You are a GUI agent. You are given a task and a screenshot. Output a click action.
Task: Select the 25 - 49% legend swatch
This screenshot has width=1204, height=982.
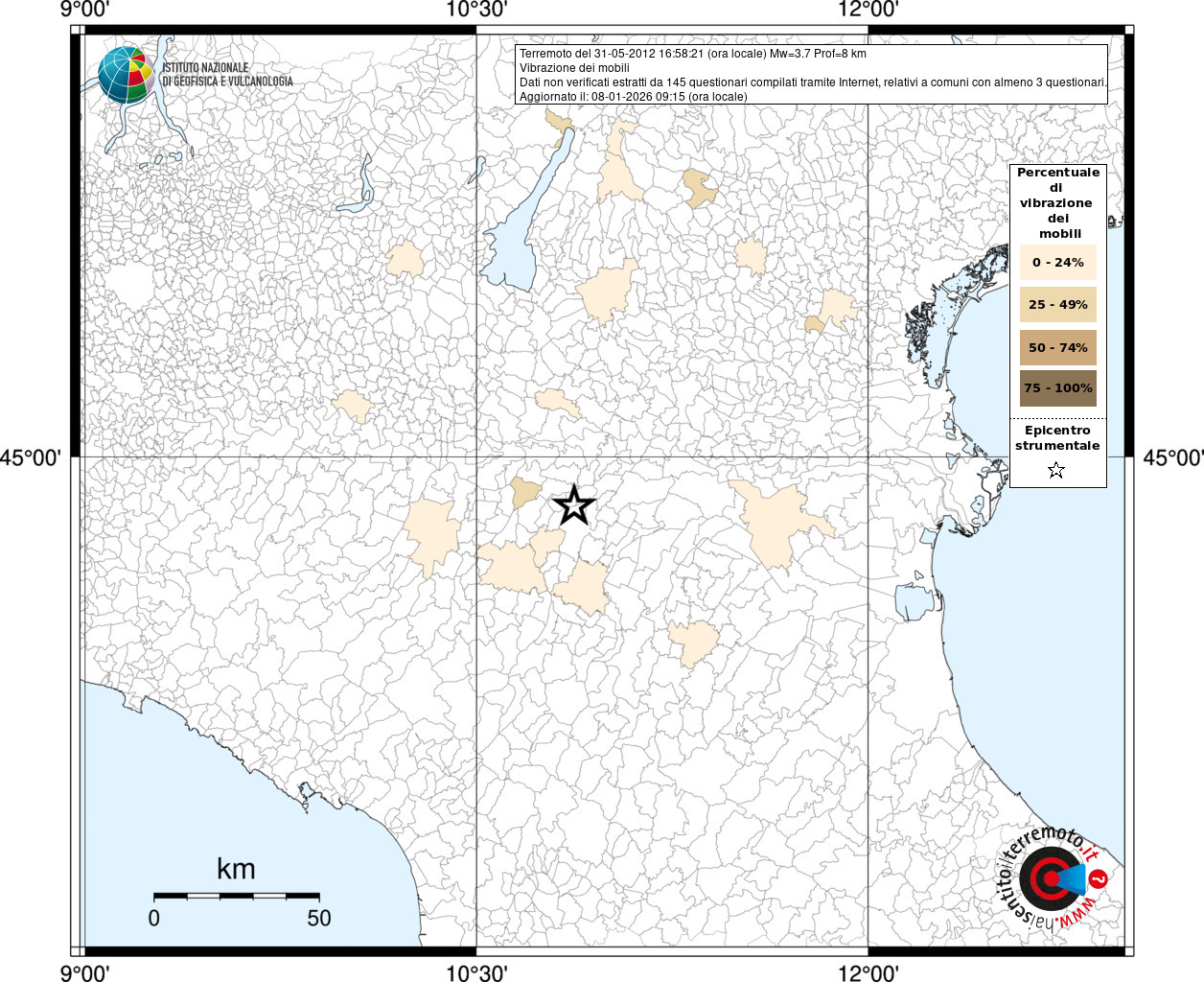pos(1058,304)
